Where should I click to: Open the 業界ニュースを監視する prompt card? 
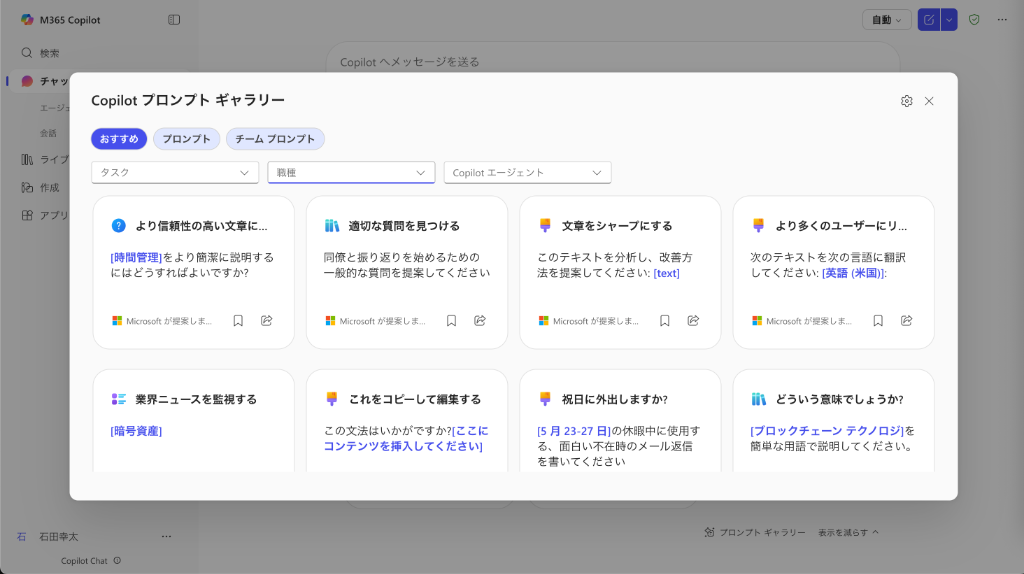[195, 399]
